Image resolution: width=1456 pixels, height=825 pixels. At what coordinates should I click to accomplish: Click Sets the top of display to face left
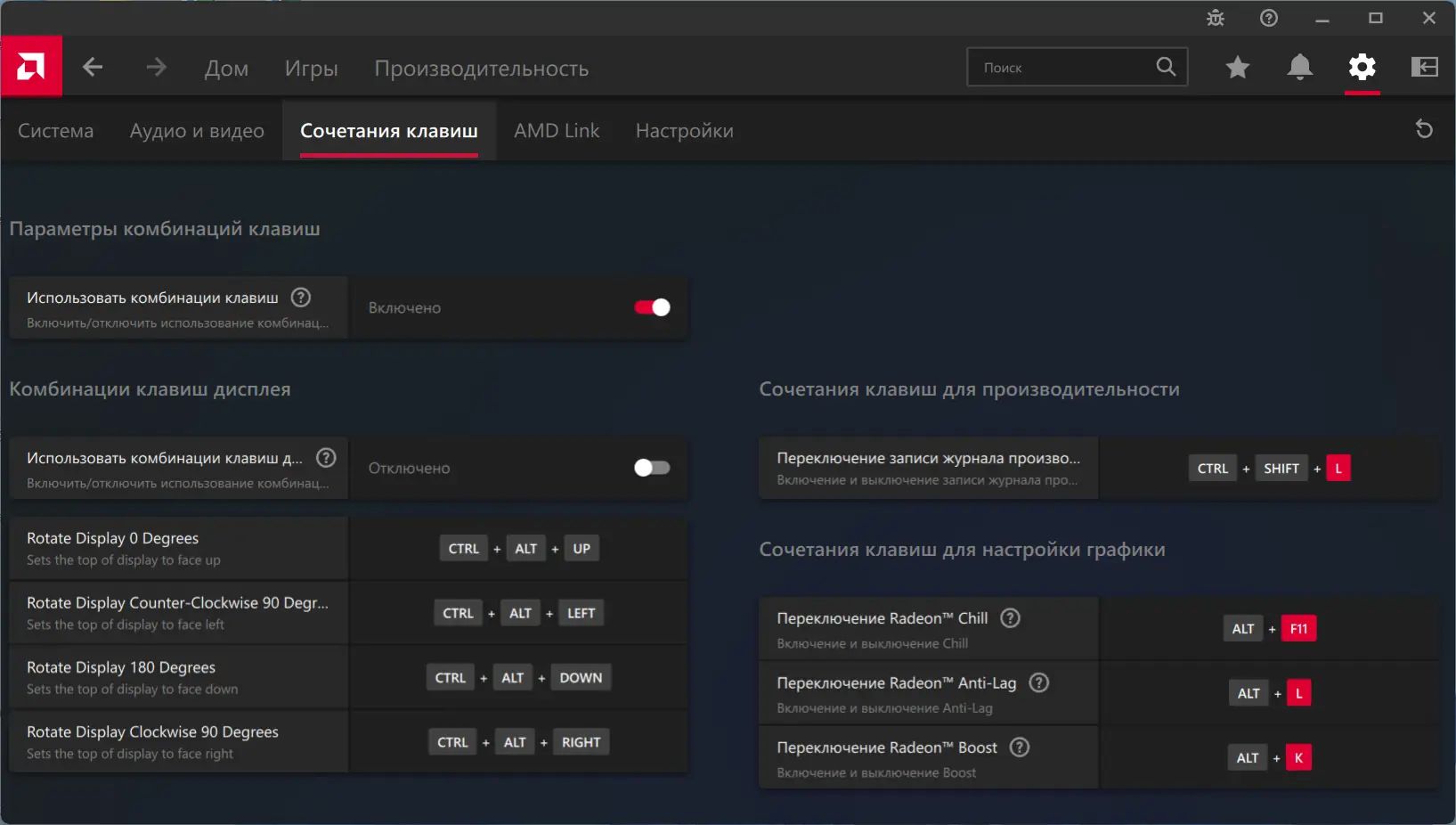(126, 625)
